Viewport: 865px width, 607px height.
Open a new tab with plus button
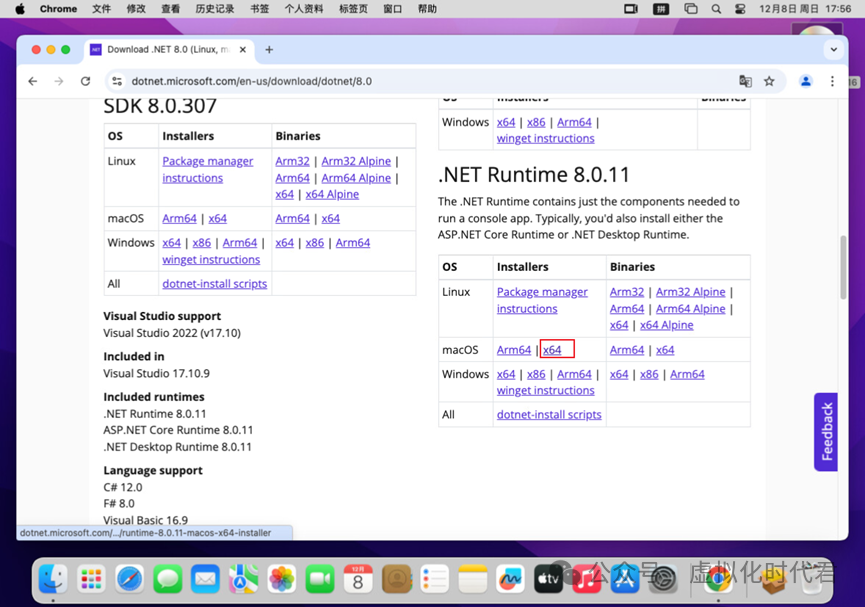(x=269, y=50)
